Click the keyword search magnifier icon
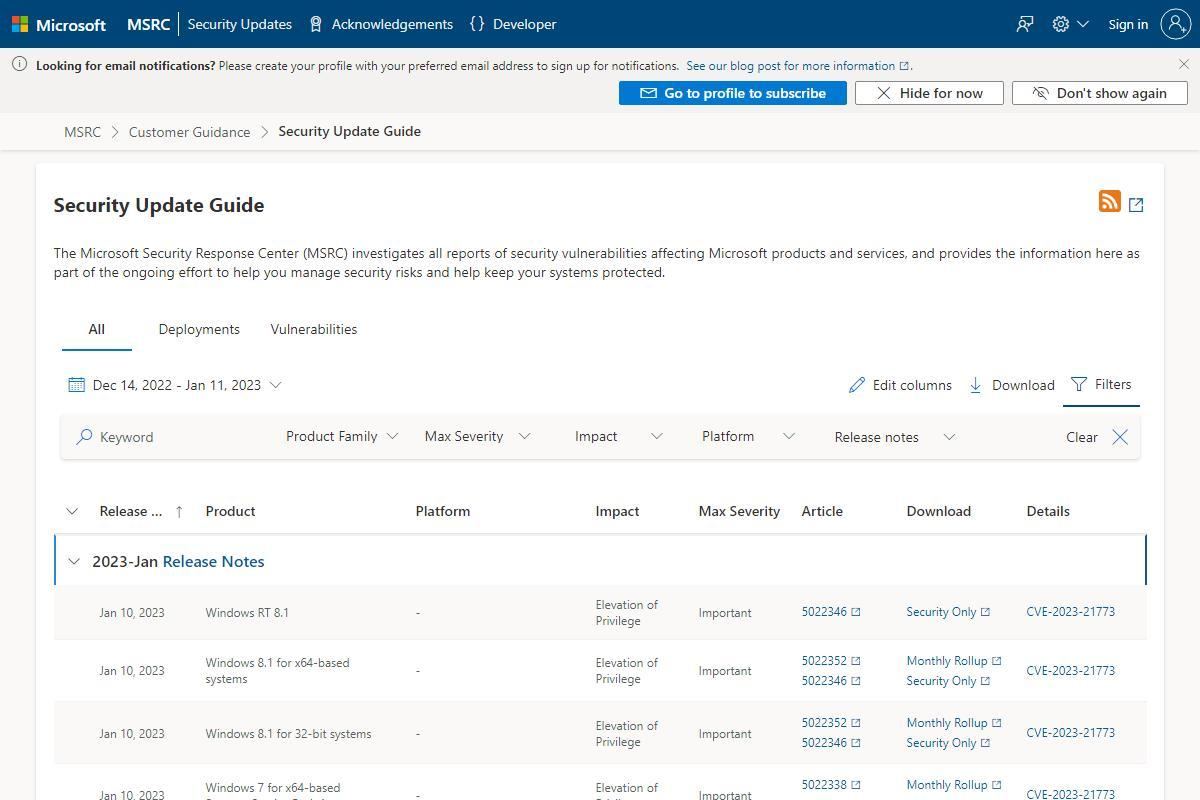The image size is (1200, 800). point(85,437)
